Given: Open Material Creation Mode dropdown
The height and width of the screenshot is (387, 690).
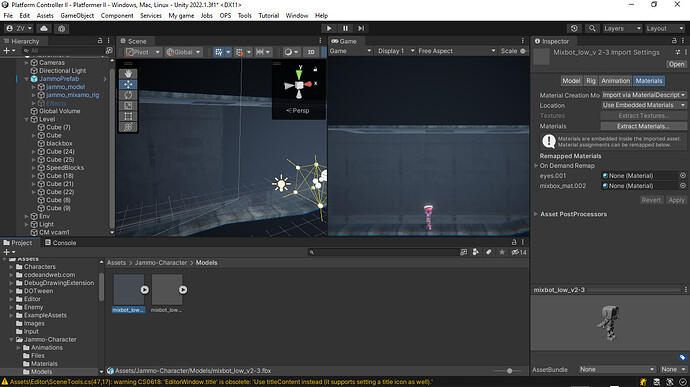Looking at the screenshot, I should pos(644,95).
